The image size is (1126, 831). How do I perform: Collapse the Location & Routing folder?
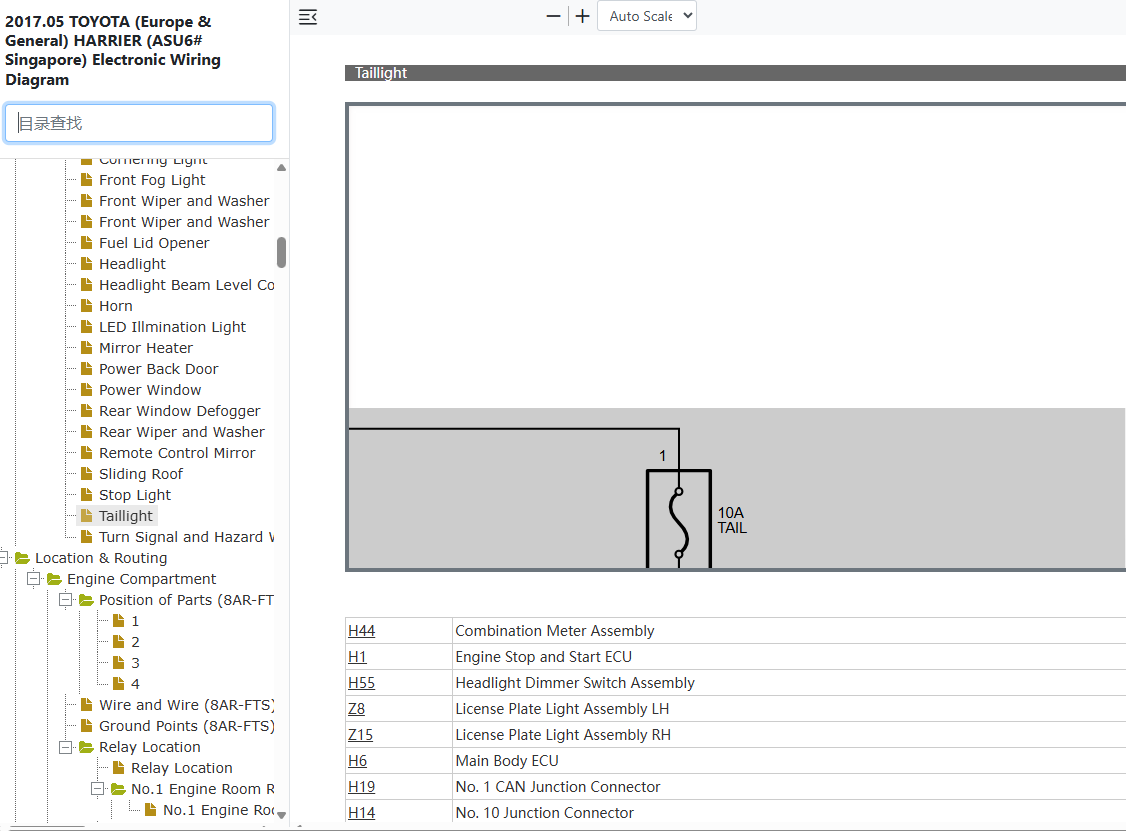click(4, 557)
